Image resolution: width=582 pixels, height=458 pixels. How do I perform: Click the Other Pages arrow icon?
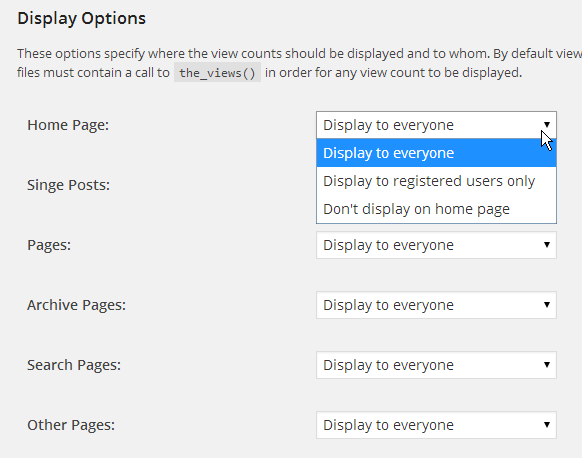click(547, 425)
